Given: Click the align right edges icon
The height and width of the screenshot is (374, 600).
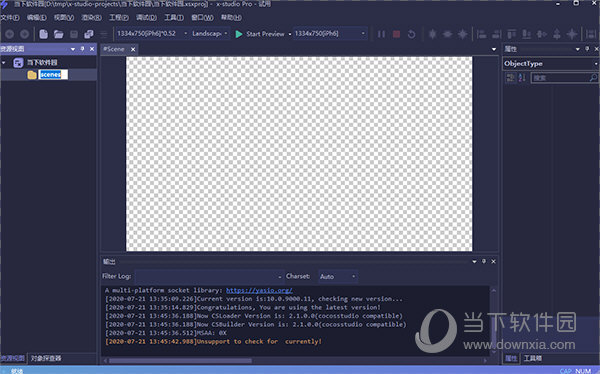Looking at the screenshot, I should (496, 34).
